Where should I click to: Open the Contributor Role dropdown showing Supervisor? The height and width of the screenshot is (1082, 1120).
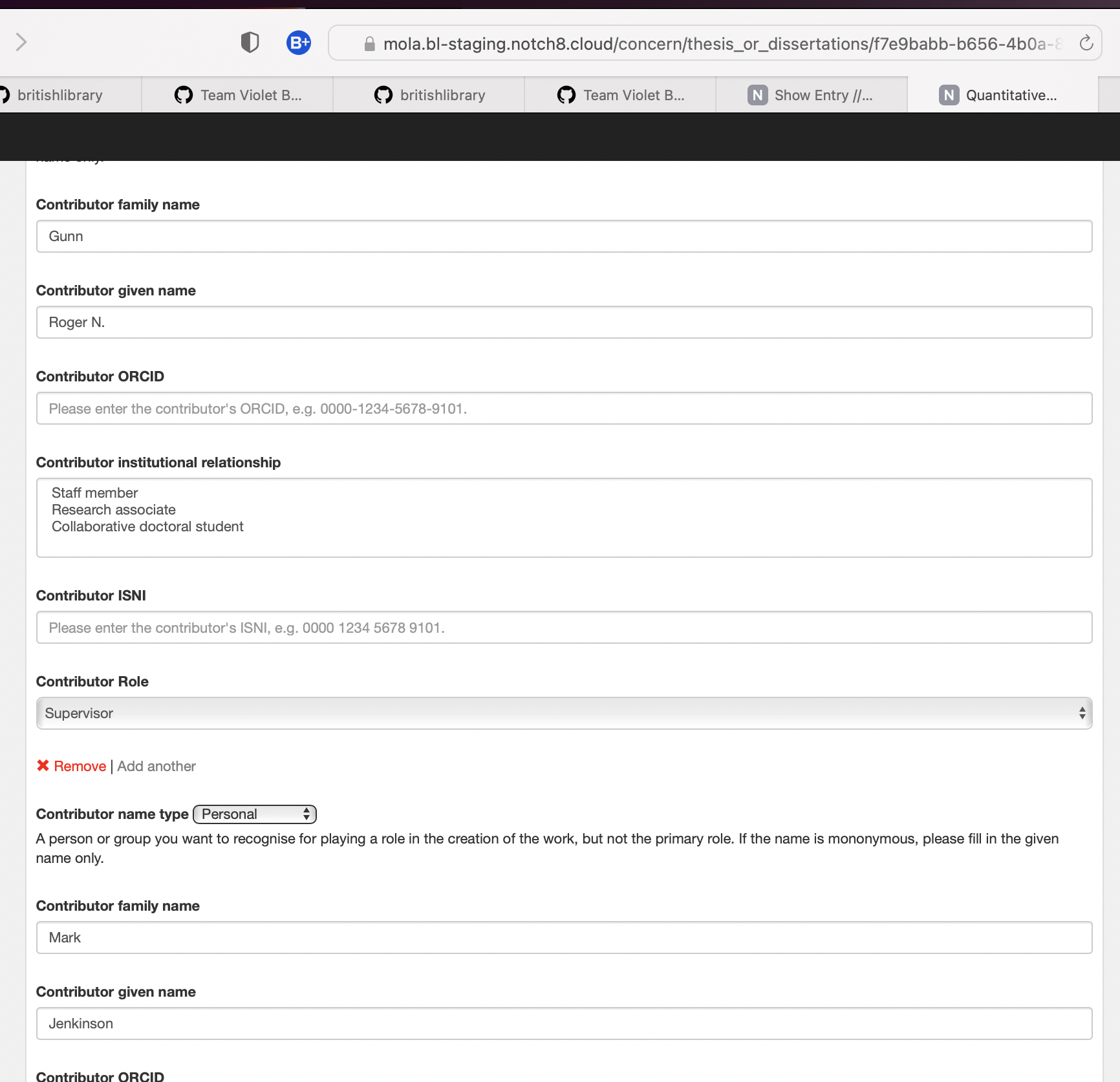(563, 713)
